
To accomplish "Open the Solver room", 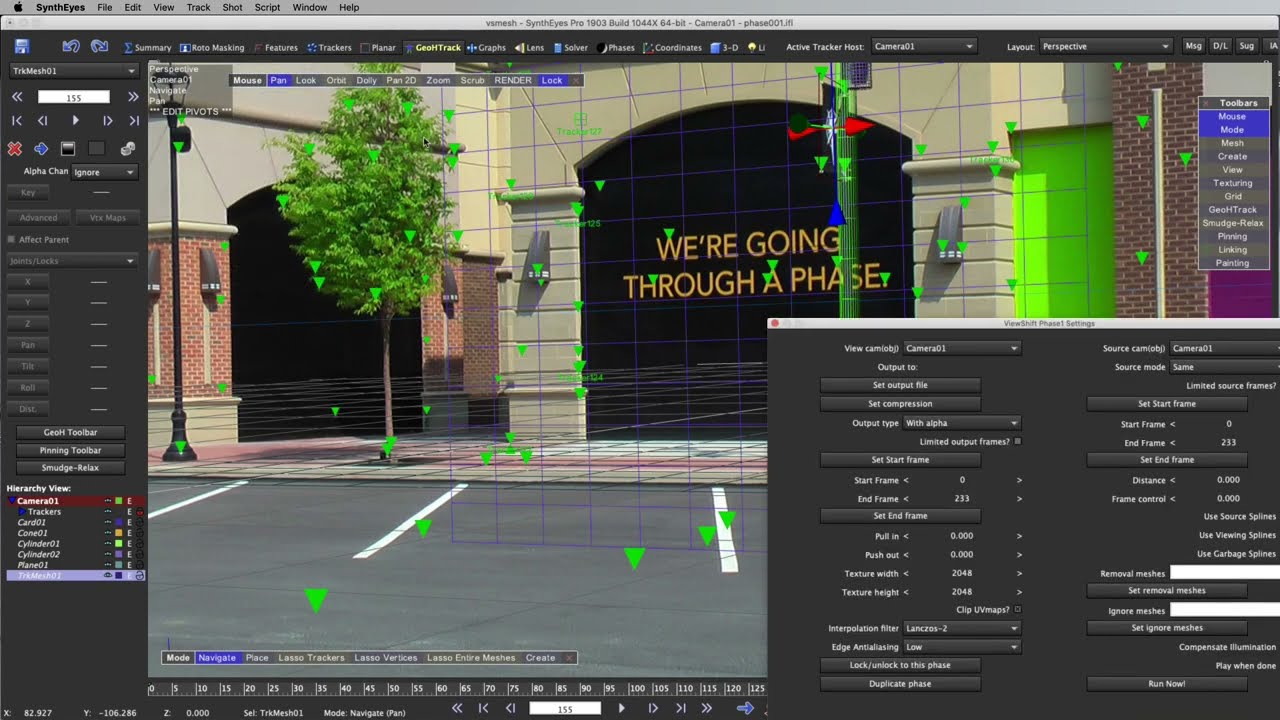I will 570,47.
